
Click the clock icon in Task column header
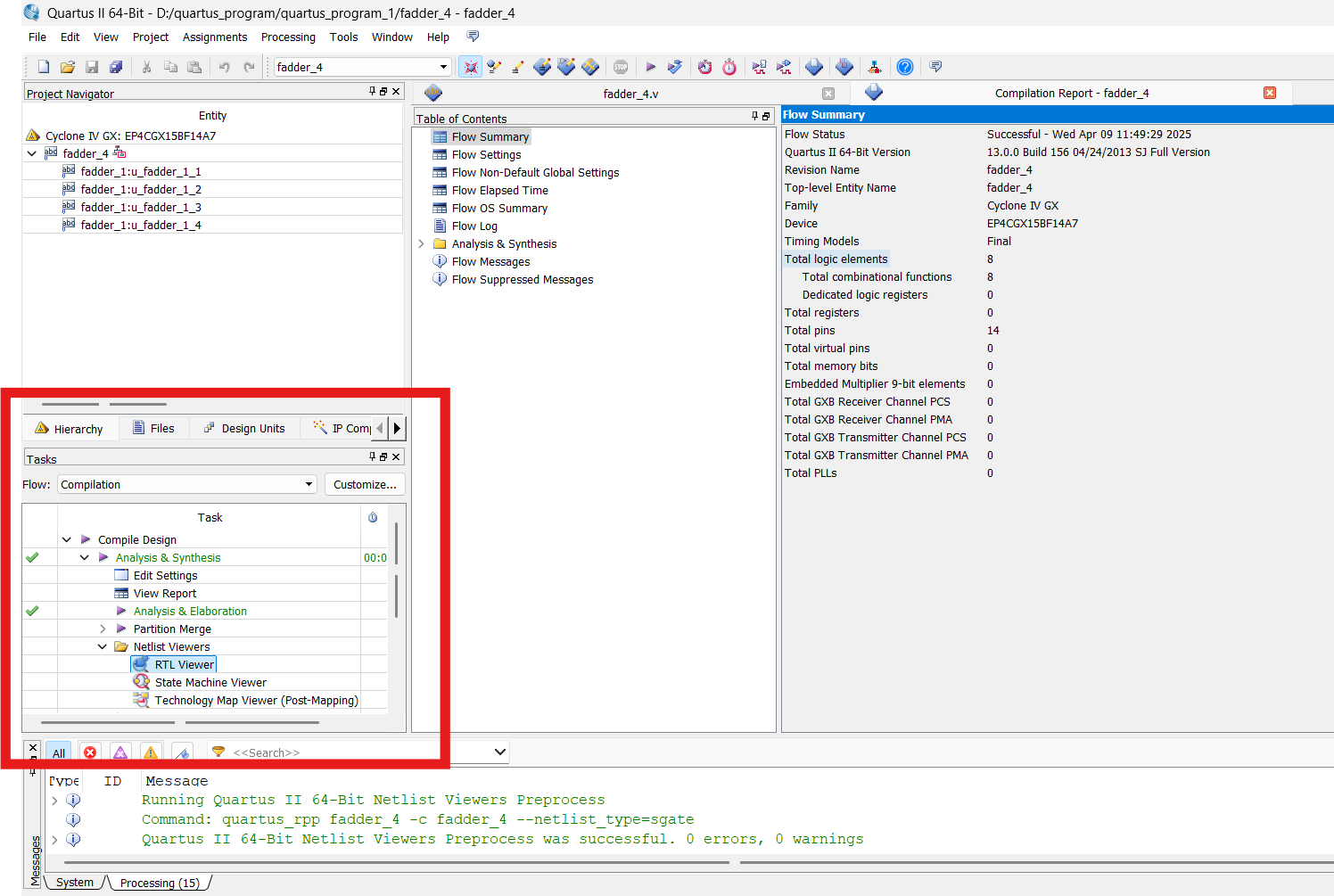[x=373, y=517]
